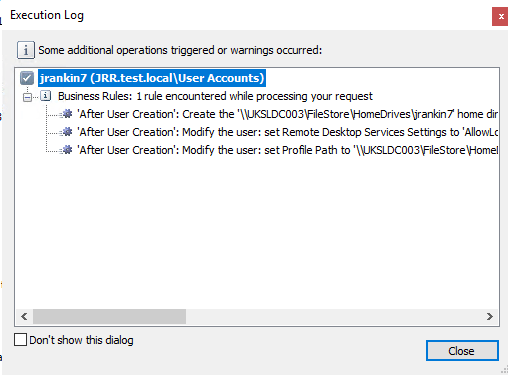Click the gear icon for Remote Desktop Services
This screenshot has height=375, width=508.
coord(67,132)
